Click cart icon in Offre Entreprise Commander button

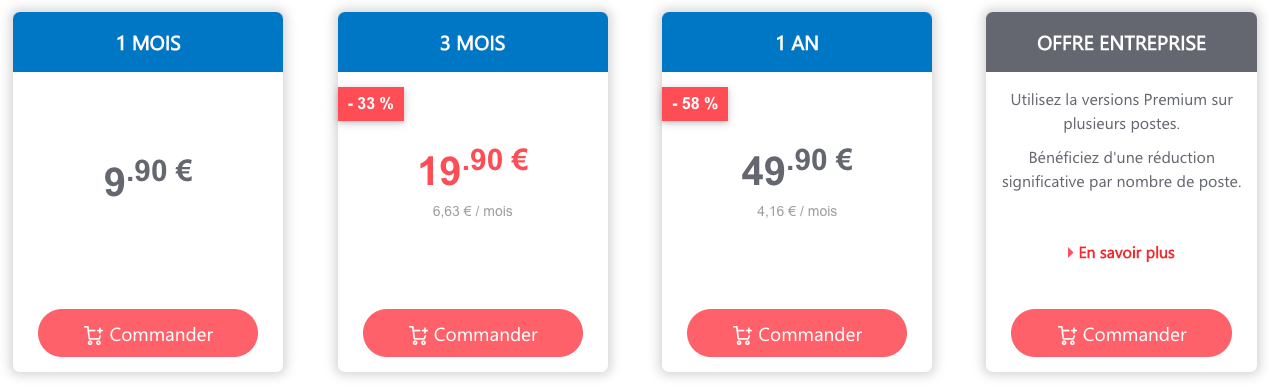pos(1067,335)
